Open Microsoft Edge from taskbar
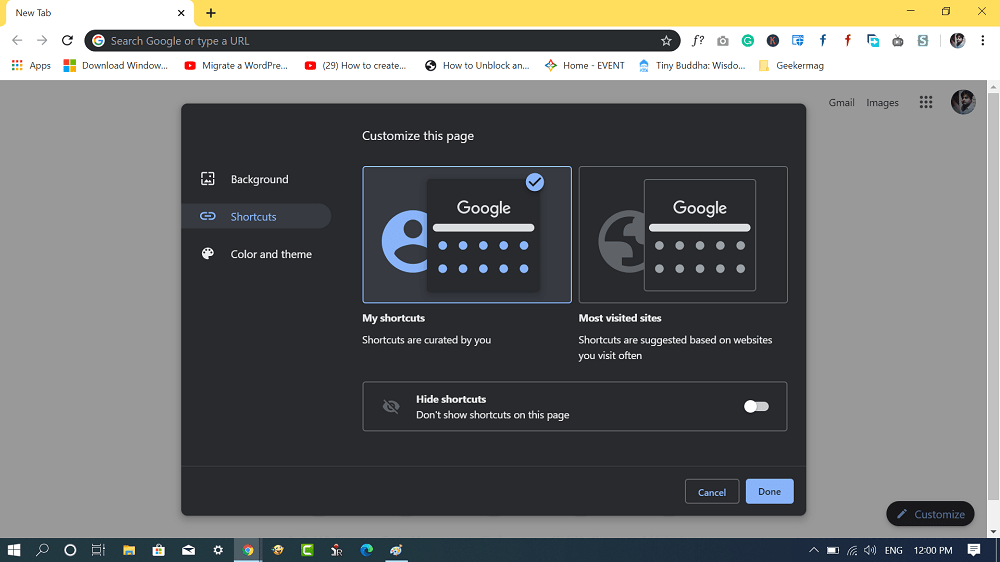 366,550
